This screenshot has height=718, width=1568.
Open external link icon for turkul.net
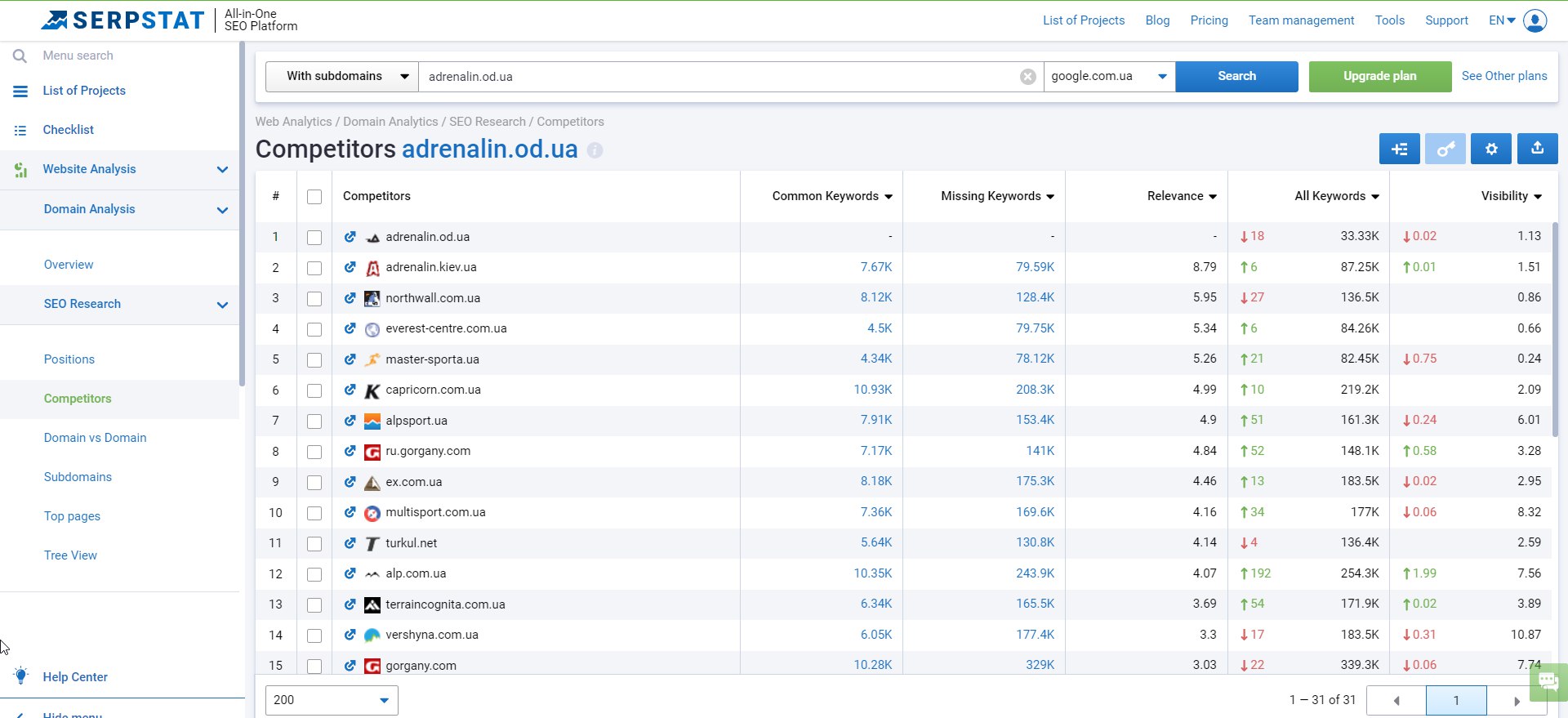tap(350, 543)
